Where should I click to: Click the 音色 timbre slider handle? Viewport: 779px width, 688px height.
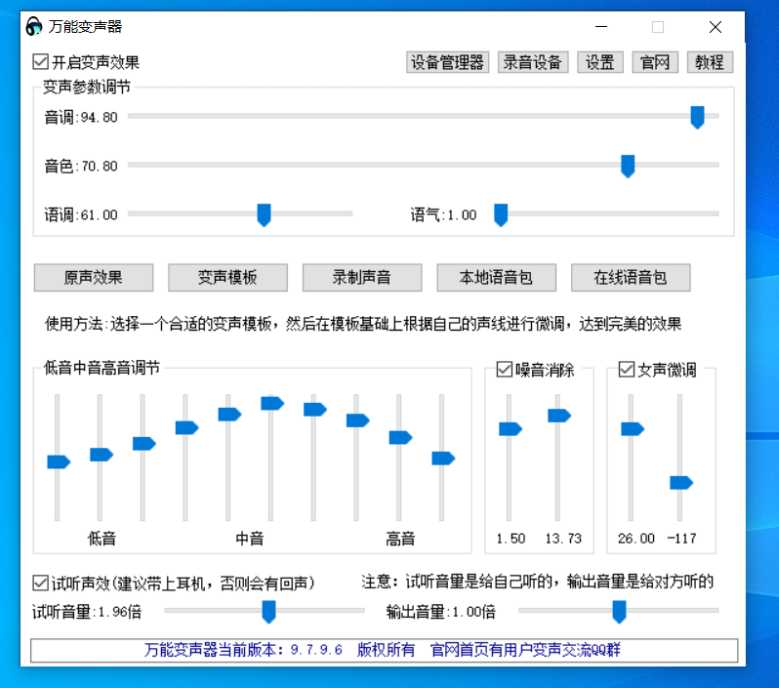[628, 166]
